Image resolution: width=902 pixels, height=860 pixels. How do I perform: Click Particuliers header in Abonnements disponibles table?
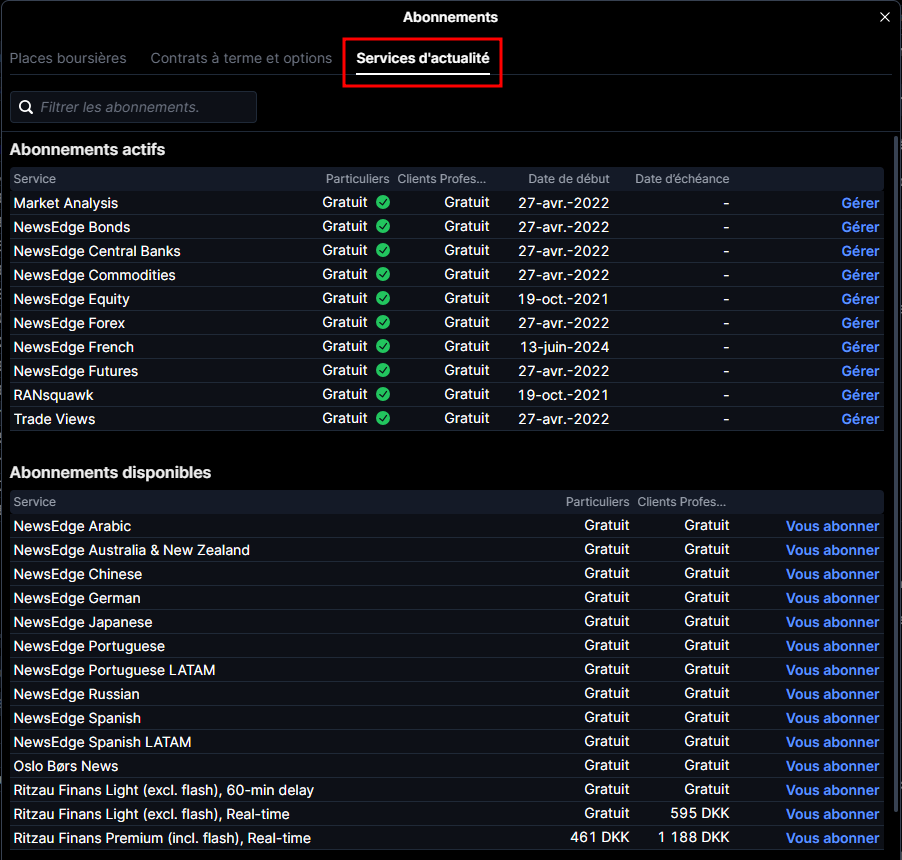pos(597,502)
